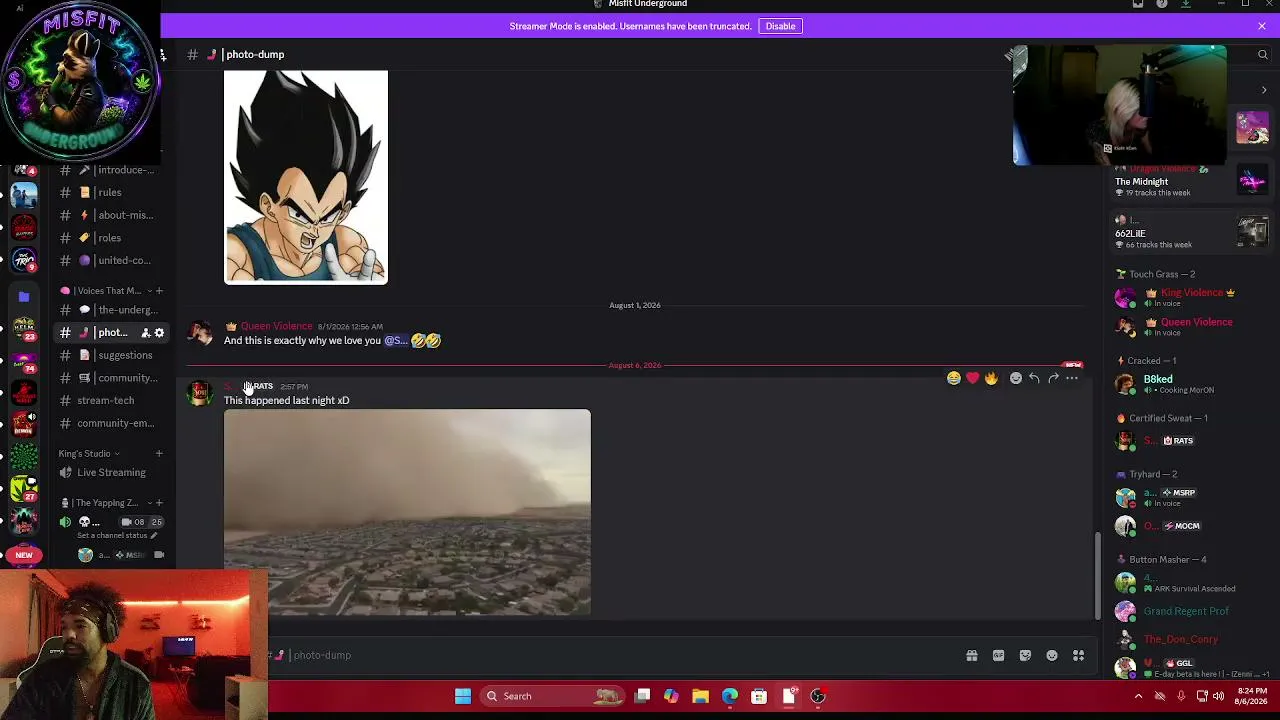Go to the stream-tech channel
This screenshot has width=1280, height=720.
[x=112, y=400]
